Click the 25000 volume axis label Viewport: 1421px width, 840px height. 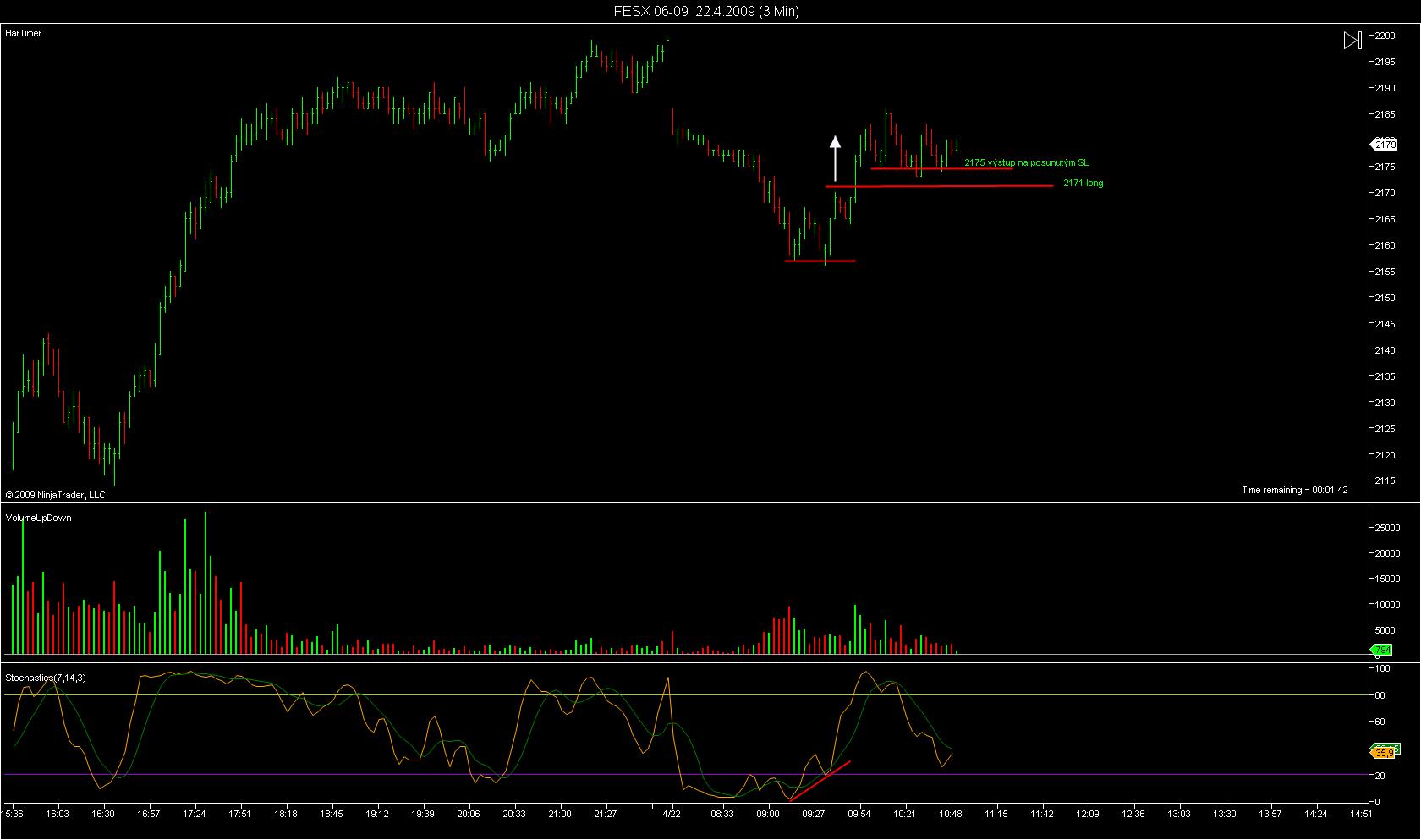1388,527
